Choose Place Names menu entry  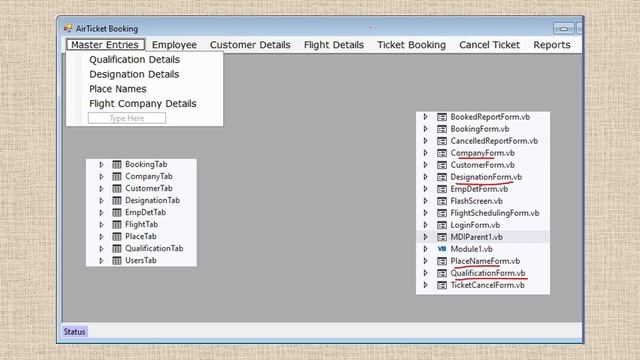(118, 89)
